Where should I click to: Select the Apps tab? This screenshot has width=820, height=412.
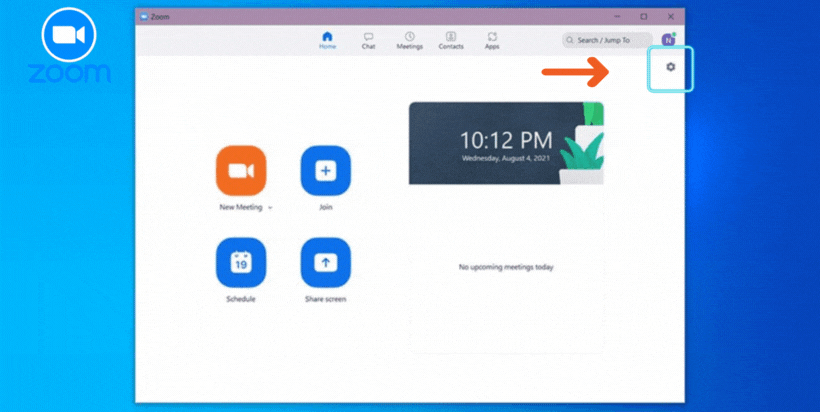click(492, 40)
